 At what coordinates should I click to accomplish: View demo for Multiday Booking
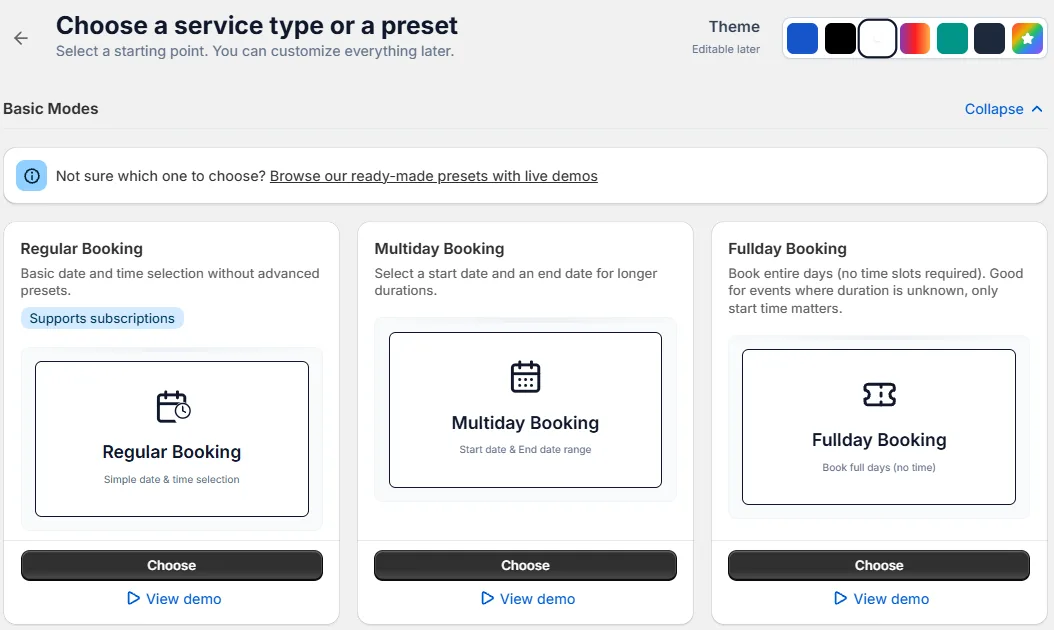[x=528, y=598]
